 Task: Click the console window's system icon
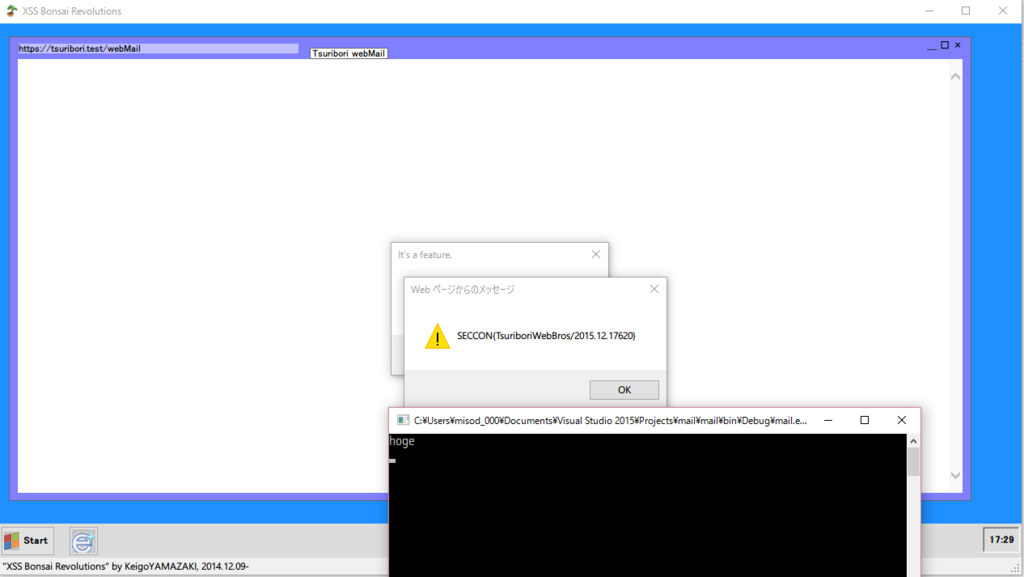[x=403, y=420]
